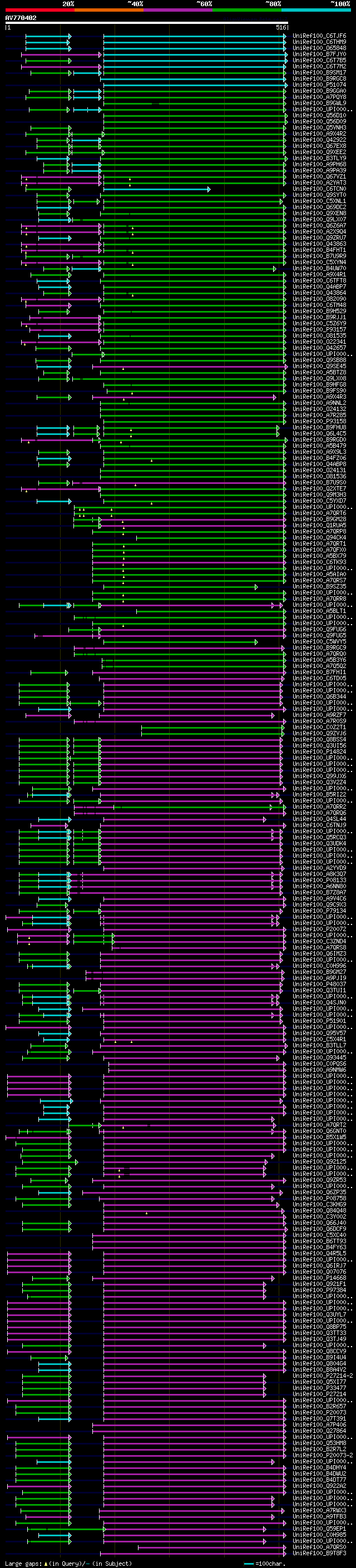Click the 516 query end position label

click(280, 27)
